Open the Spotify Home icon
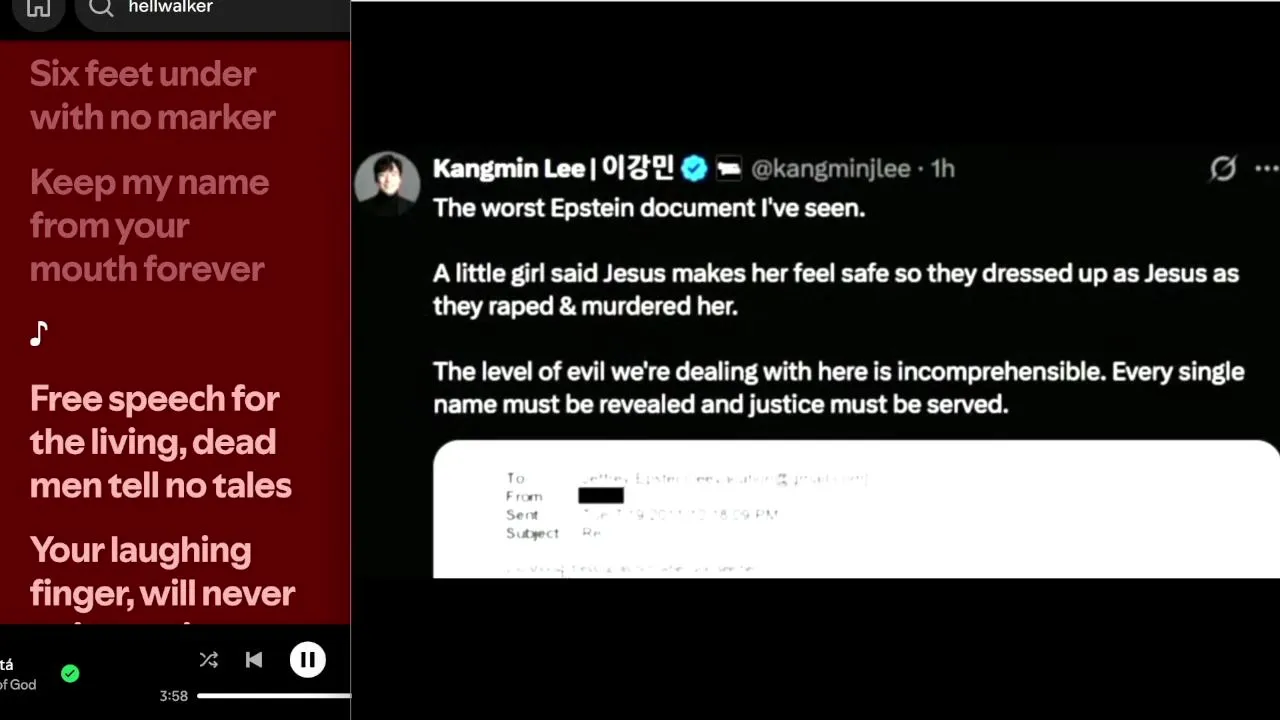The width and height of the screenshot is (1280, 720). tap(38, 9)
